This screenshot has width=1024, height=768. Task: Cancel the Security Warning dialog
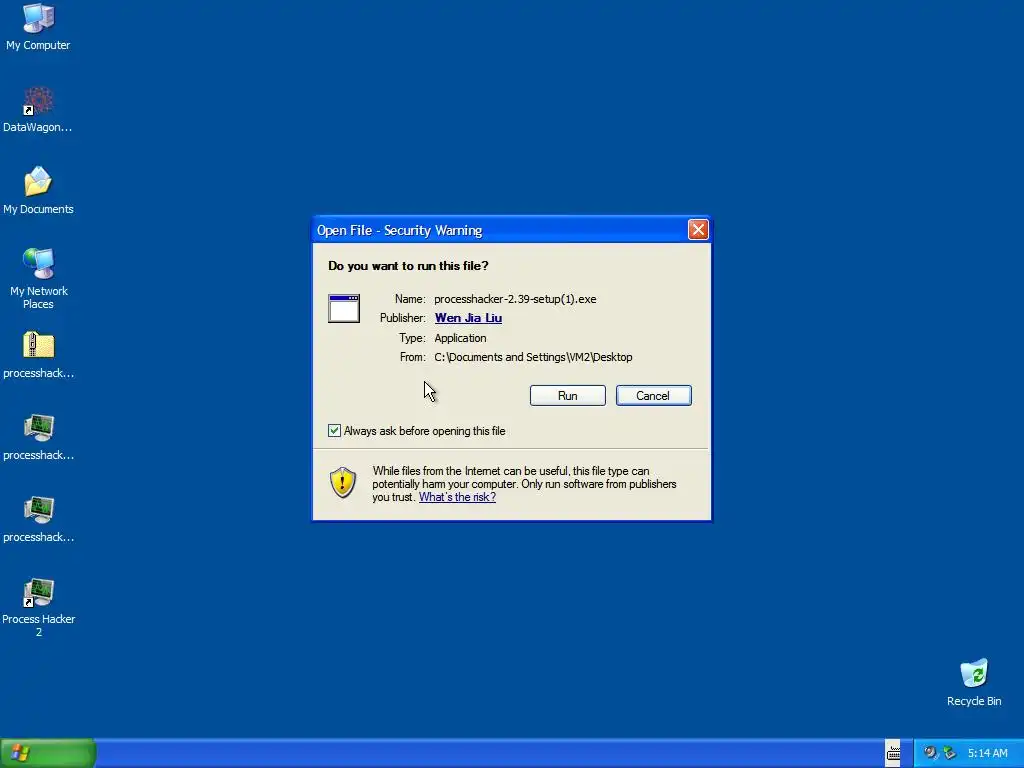tap(653, 396)
